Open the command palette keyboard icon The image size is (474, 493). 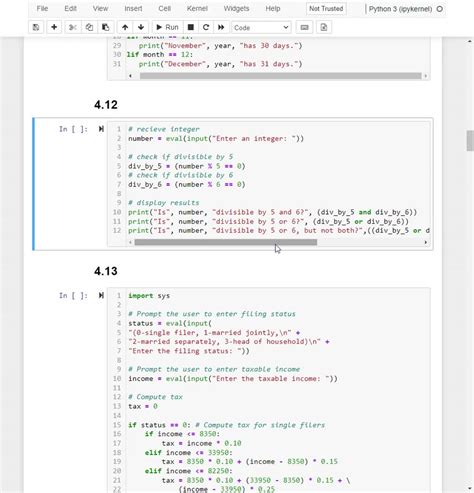(304, 27)
